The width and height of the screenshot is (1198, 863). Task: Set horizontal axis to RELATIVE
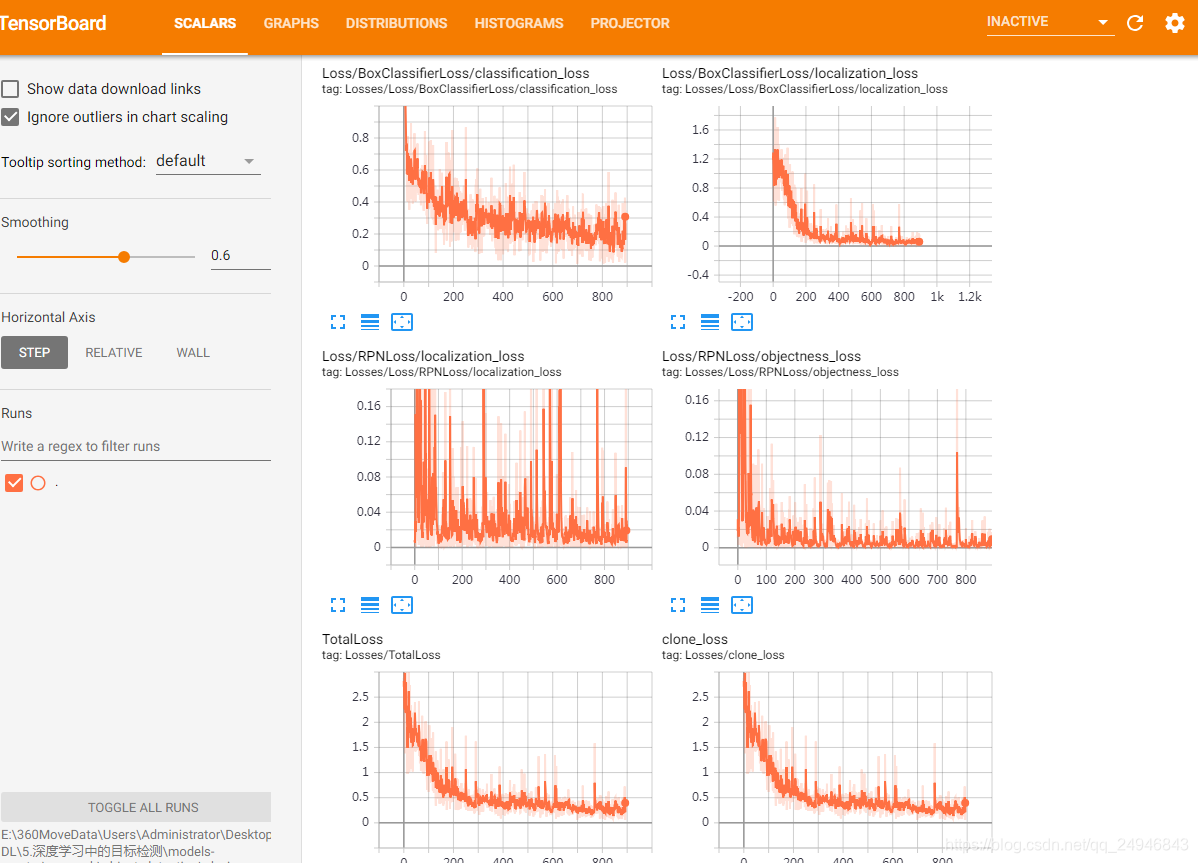(114, 353)
